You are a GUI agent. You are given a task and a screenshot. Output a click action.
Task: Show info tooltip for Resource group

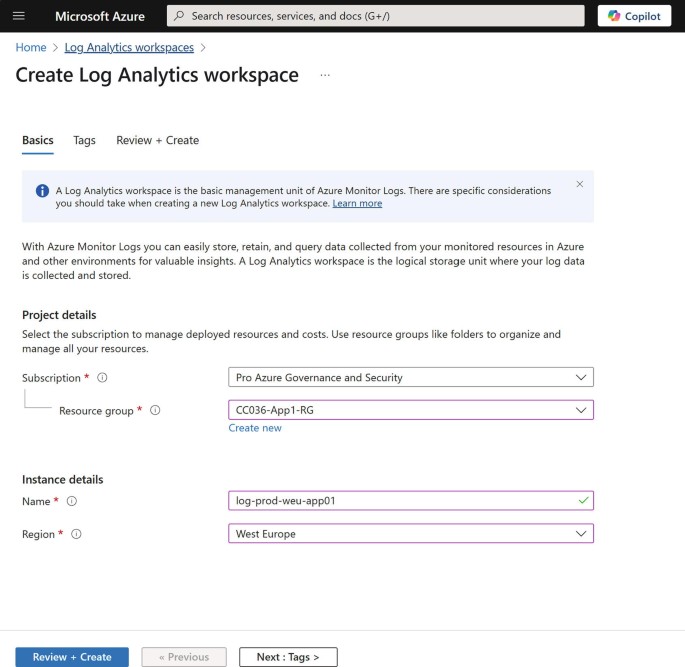156,410
